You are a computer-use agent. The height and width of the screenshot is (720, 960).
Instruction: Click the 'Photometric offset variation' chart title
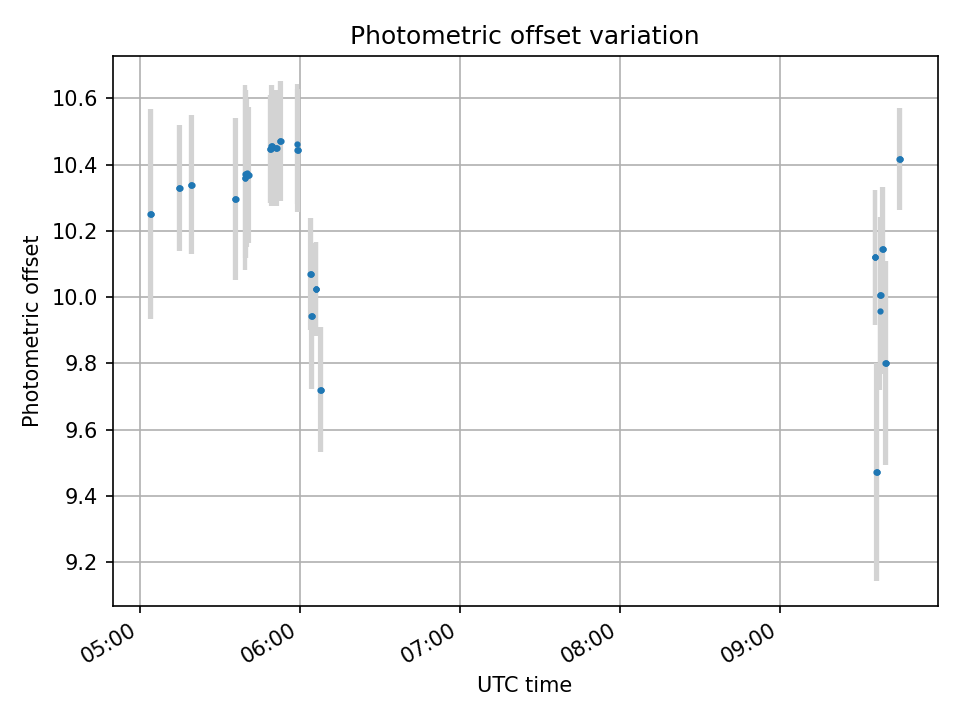524,36
